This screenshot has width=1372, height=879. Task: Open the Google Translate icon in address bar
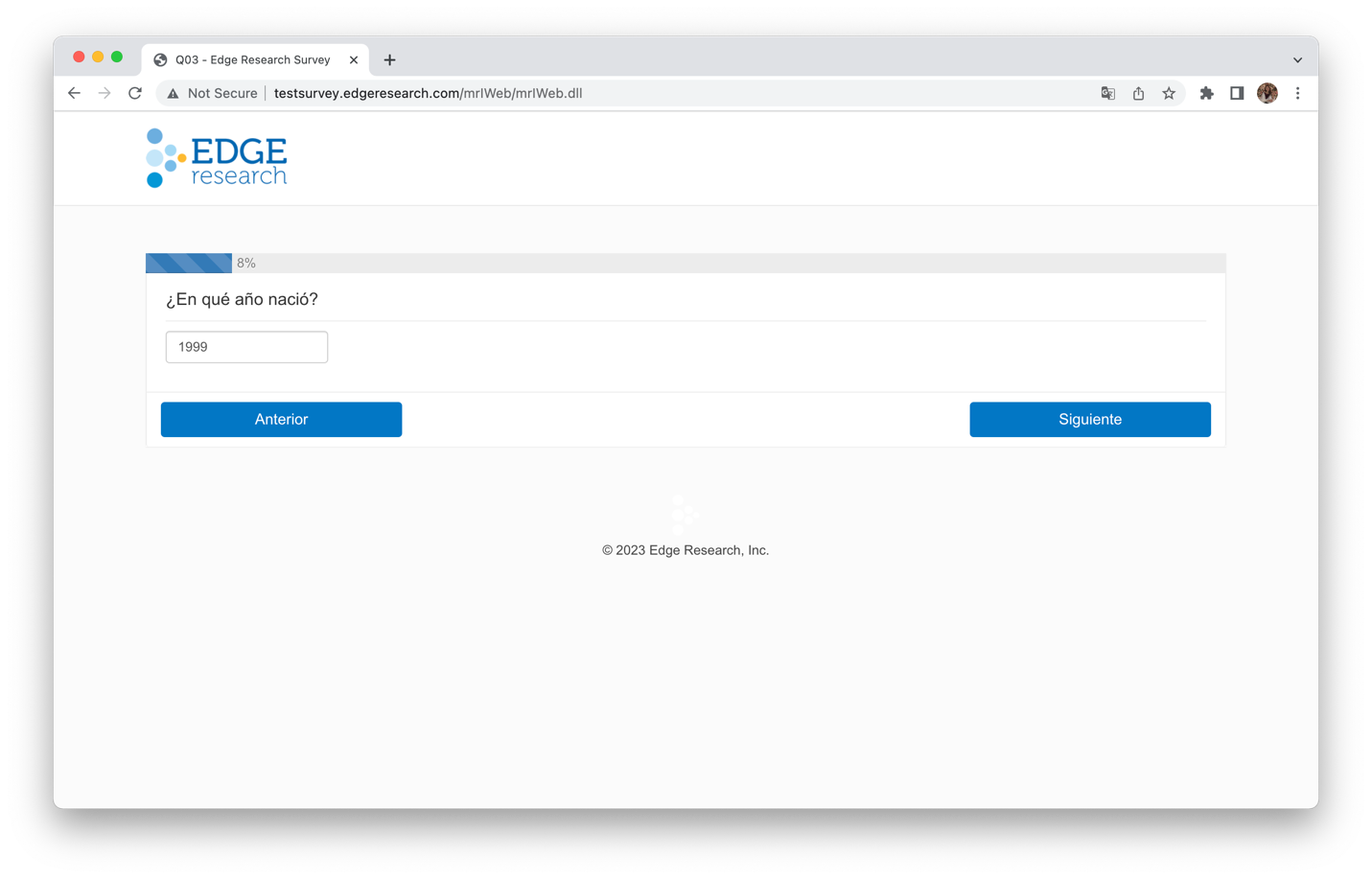tap(1107, 93)
